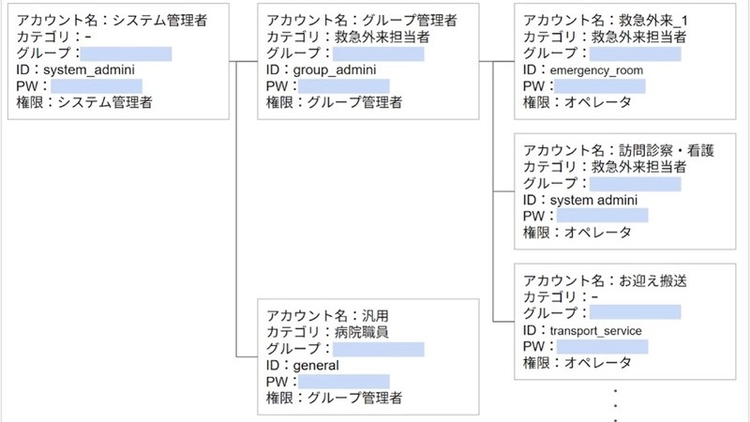
Task: Select the グループ field above ID emergency_room
Action: (x=634, y=53)
